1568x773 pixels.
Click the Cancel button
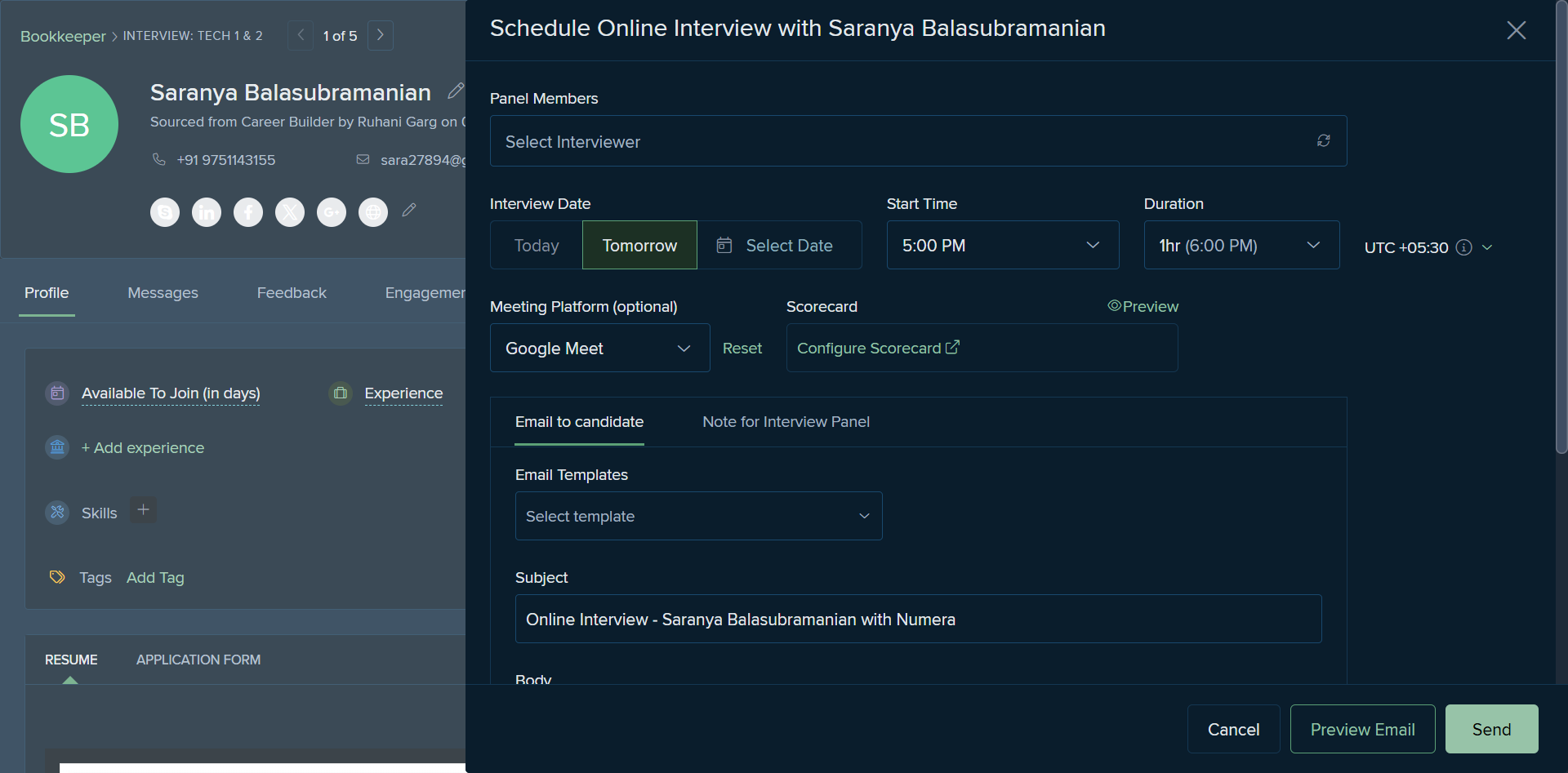coord(1233,729)
